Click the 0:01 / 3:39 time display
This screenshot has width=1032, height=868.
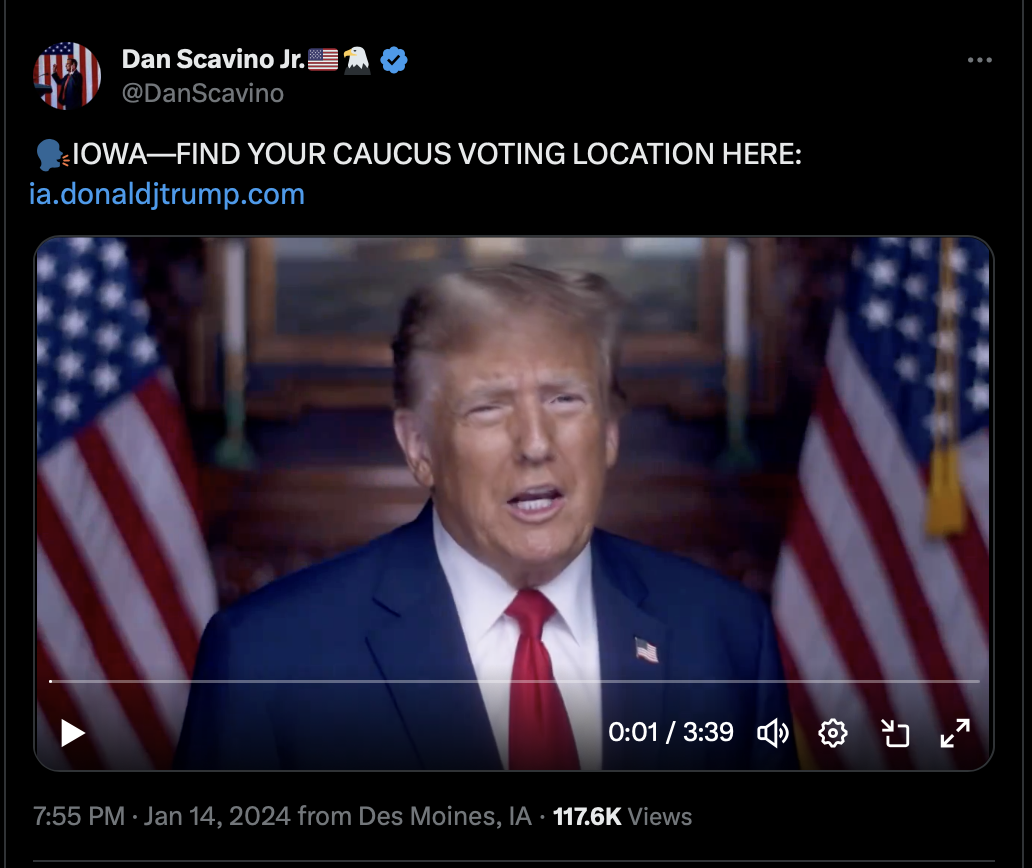coord(670,732)
